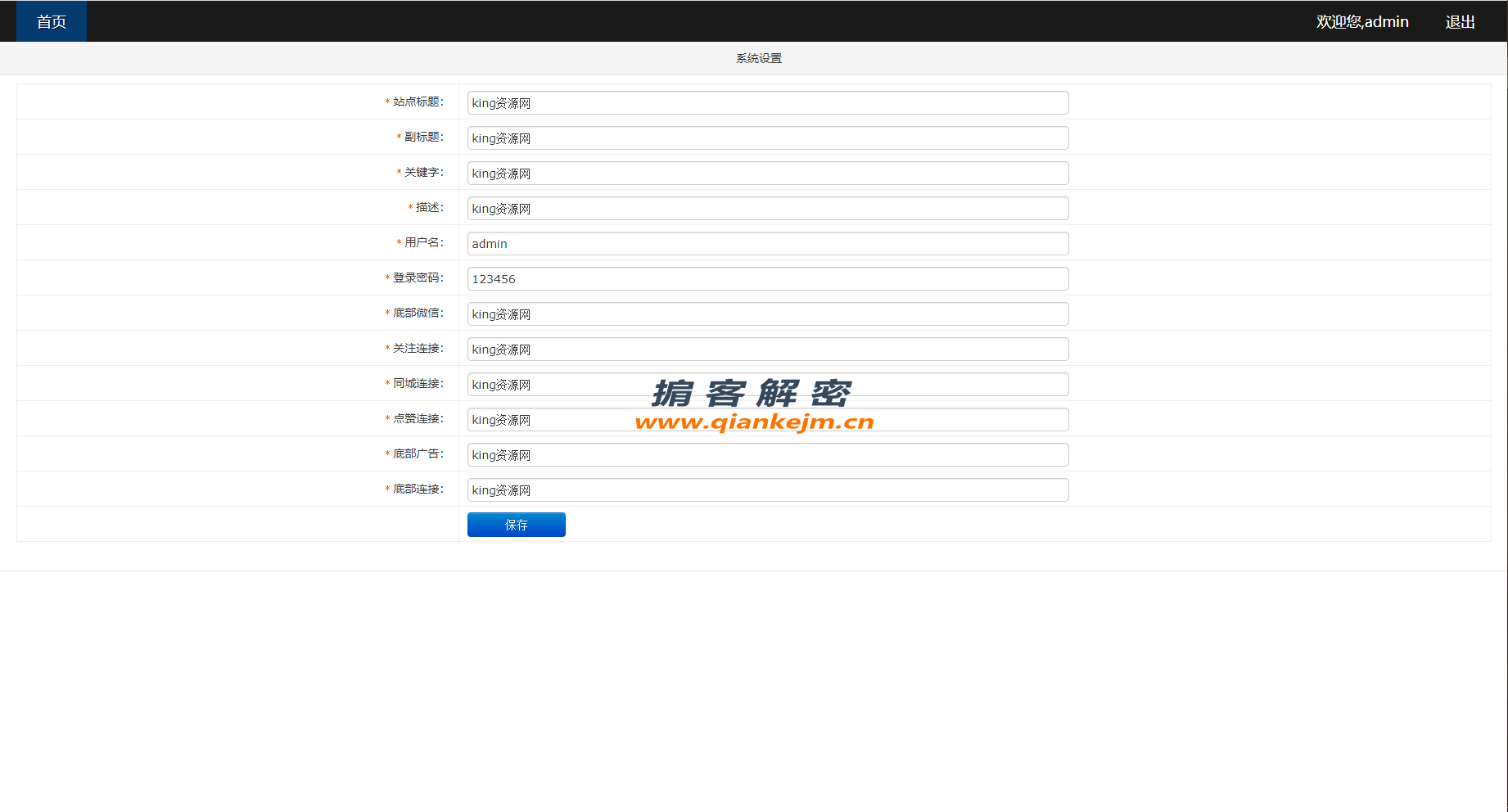The width and height of the screenshot is (1508, 812).
Task: Focus the 描述 input field
Action: [x=768, y=209]
